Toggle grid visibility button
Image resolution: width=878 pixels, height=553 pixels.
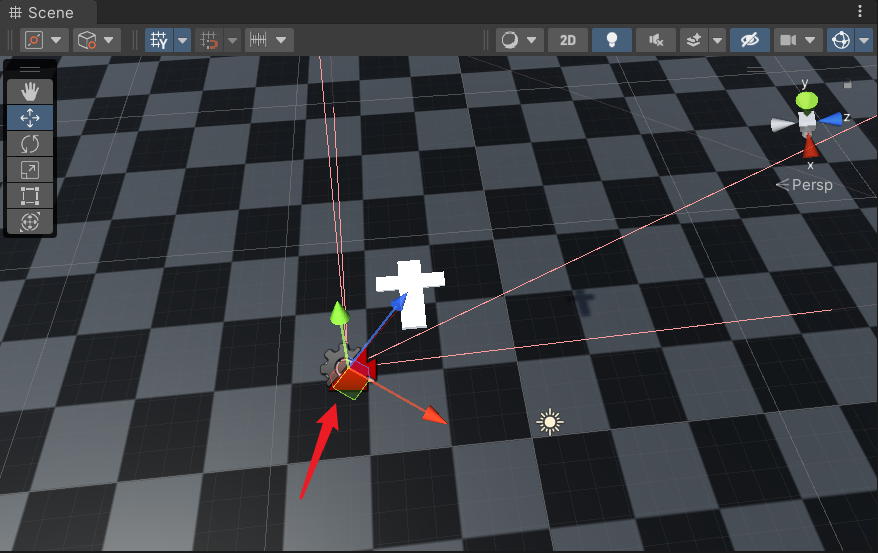[159, 40]
